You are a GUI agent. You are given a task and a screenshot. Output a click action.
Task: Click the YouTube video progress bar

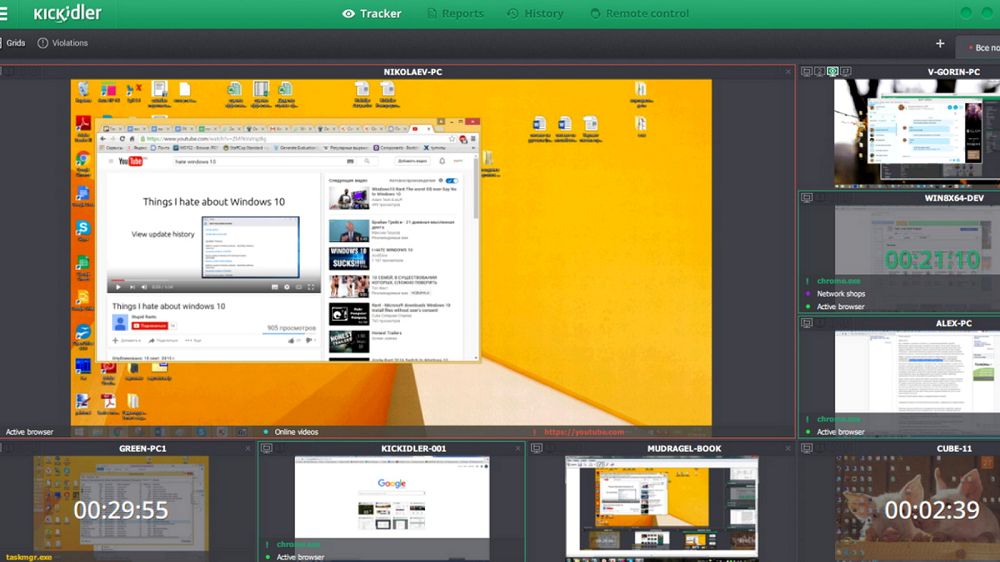pyautogui.click(x=214, y=281)
